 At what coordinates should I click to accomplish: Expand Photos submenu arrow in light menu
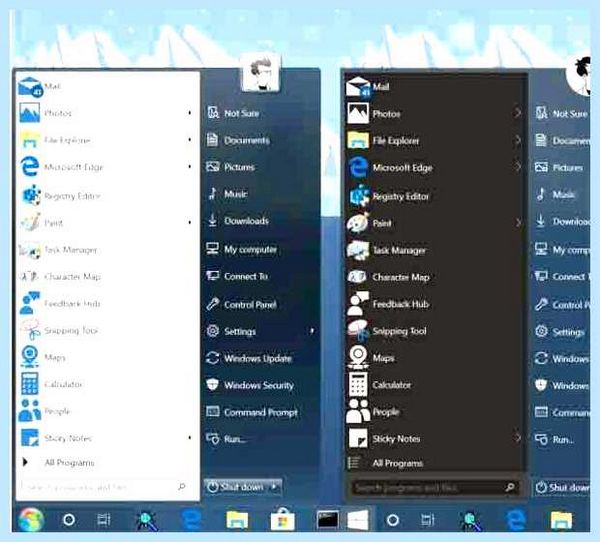pos(190,113)
